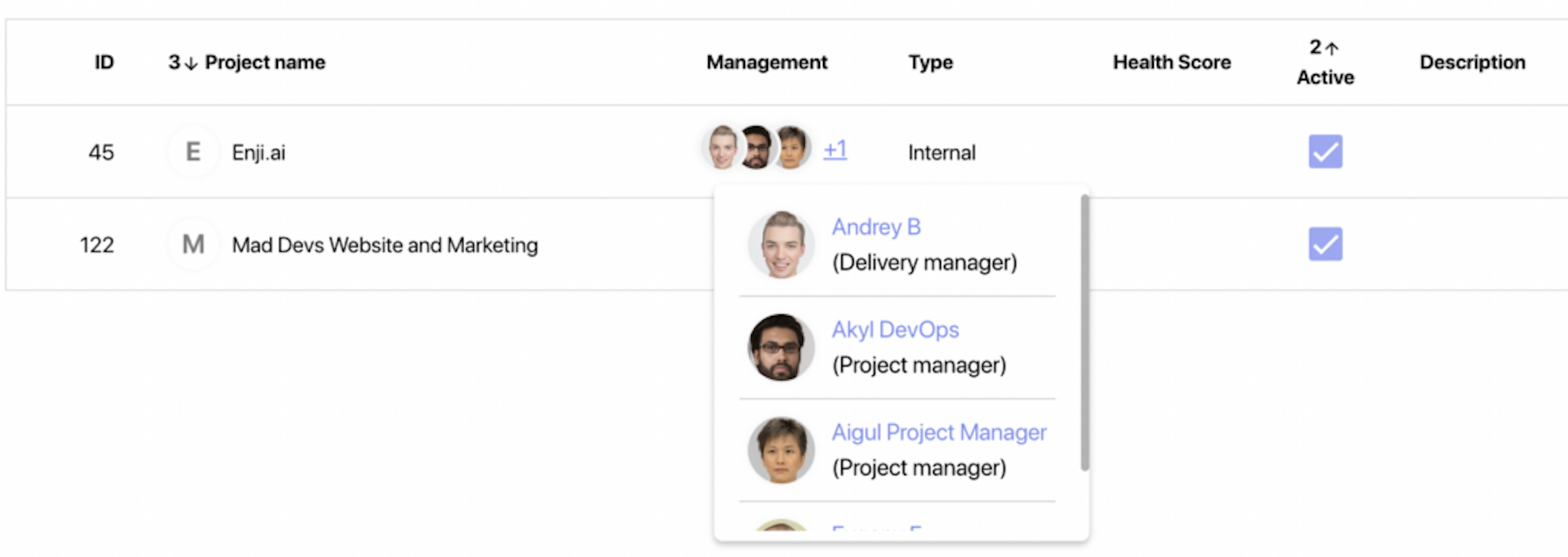The image size is (1568, 557).
Task: Click the Mad Devs project letter avatar M
Action: click(193, 245)
